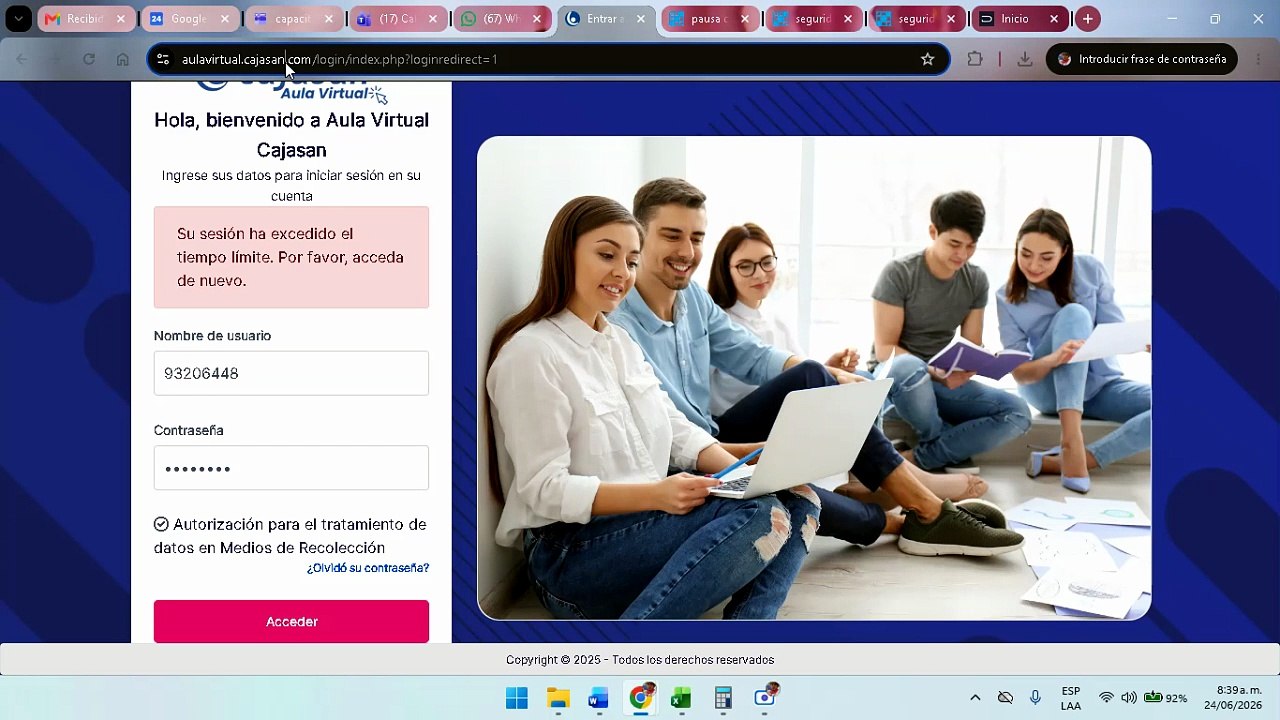Open the Gmail 'Recibidos' tab
Screen dimensions: 1280x720
[76, 19]
